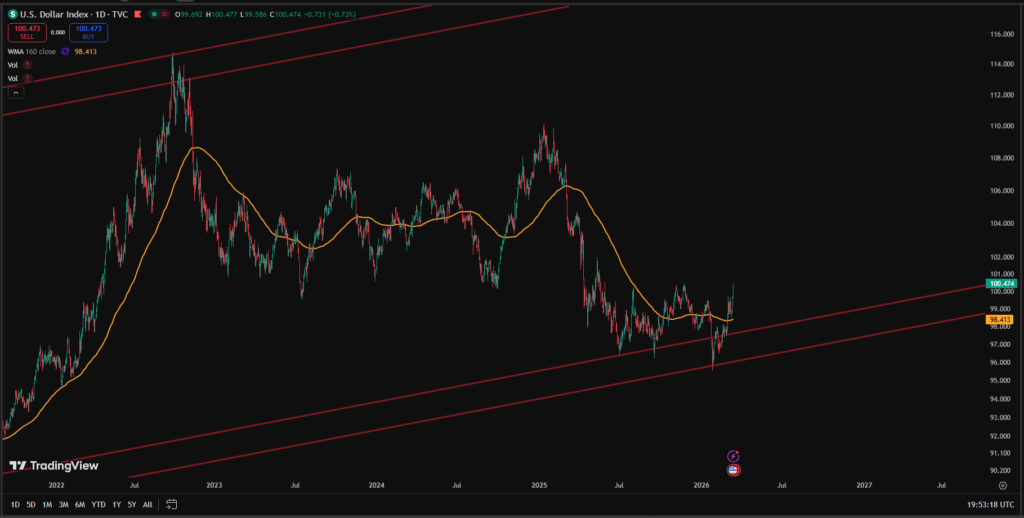Click the WMA 160 close indicator label
Viewport: 1024px width, 518px height.
click(31, 52)
